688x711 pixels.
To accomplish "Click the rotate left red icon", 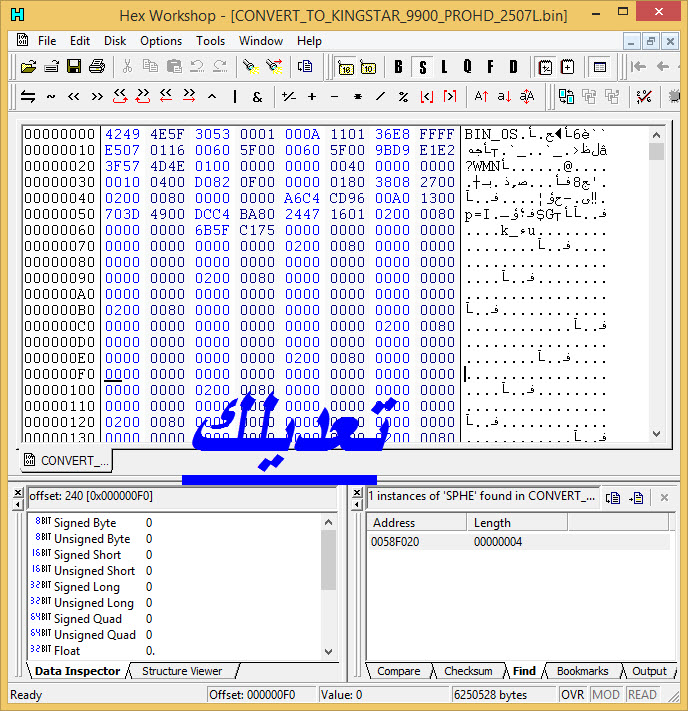I will click(120, 97).
